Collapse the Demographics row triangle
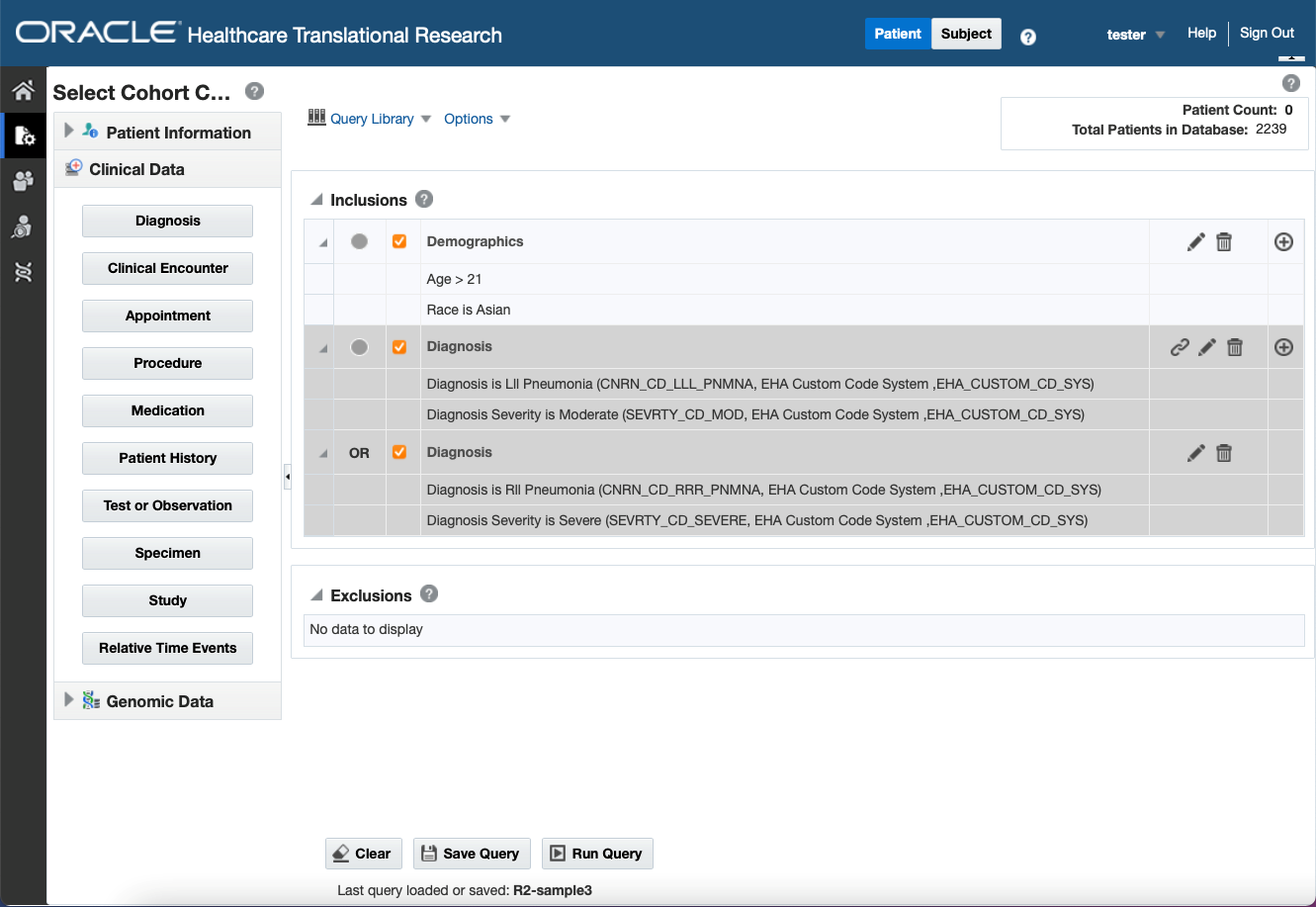The width and height of the screenshot is (1316, 907). coord(321,243)
